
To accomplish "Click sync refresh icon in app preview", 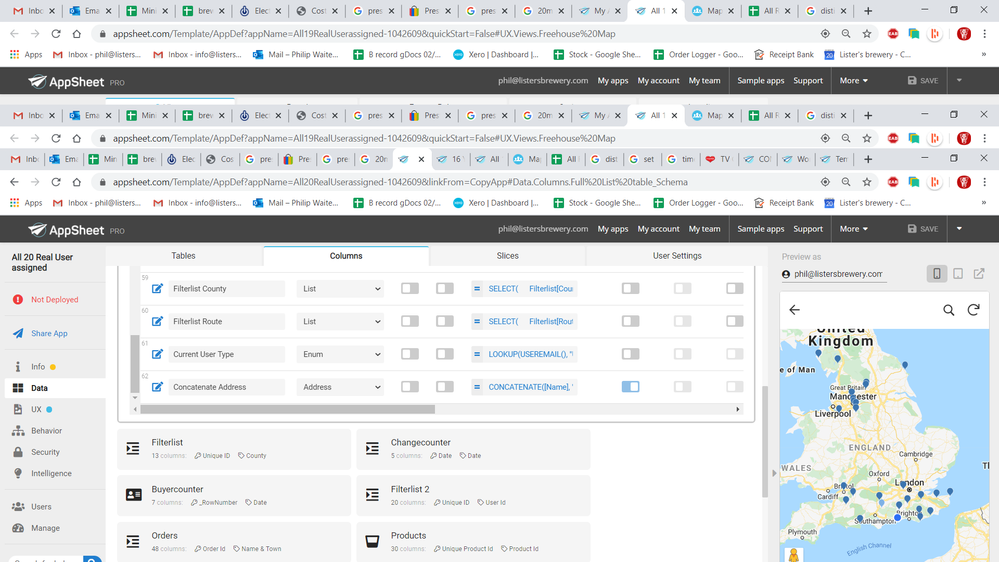I will tap(973, 310).
